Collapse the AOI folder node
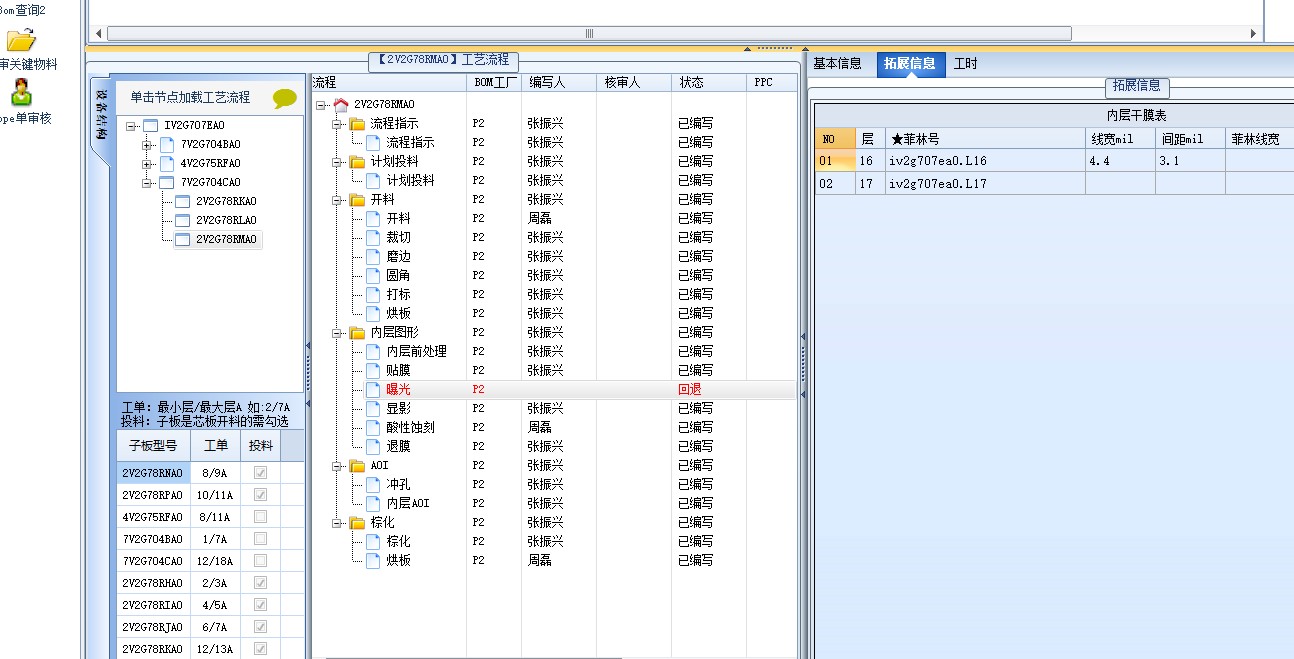The image size is (1294, 659). [337, 466]
